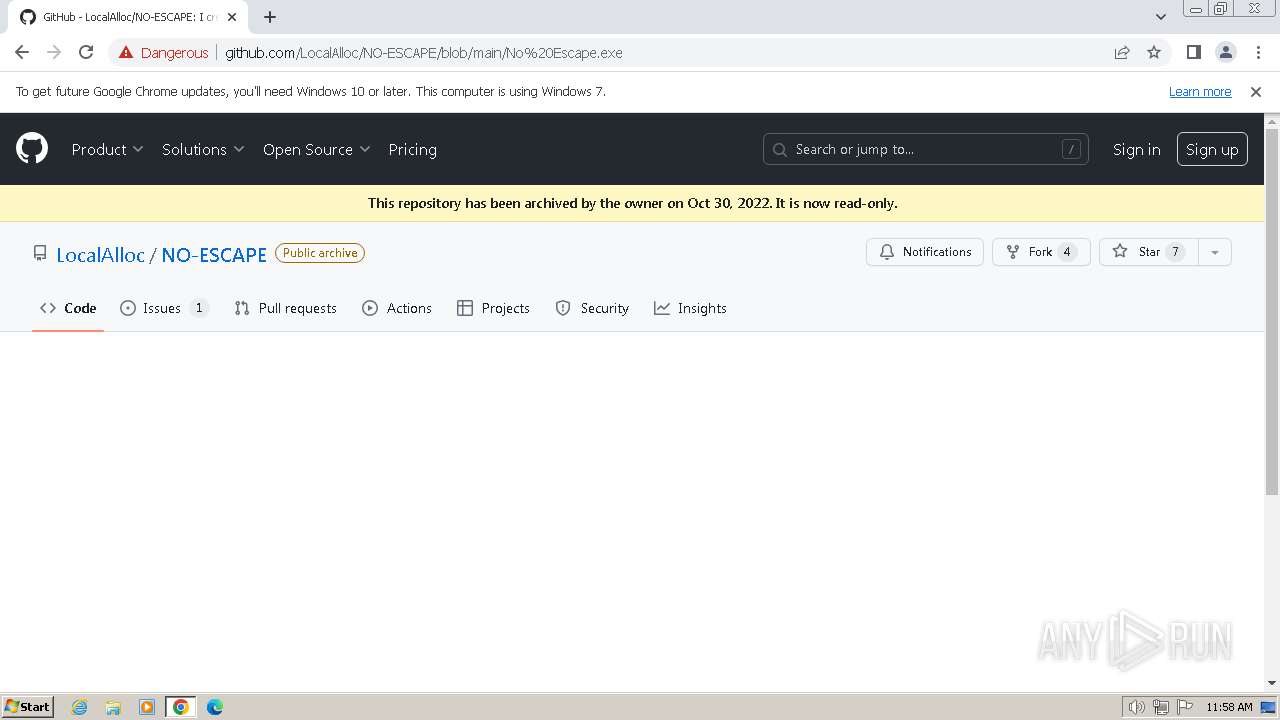Click the share page icon in address bar

coord(1122,52)
